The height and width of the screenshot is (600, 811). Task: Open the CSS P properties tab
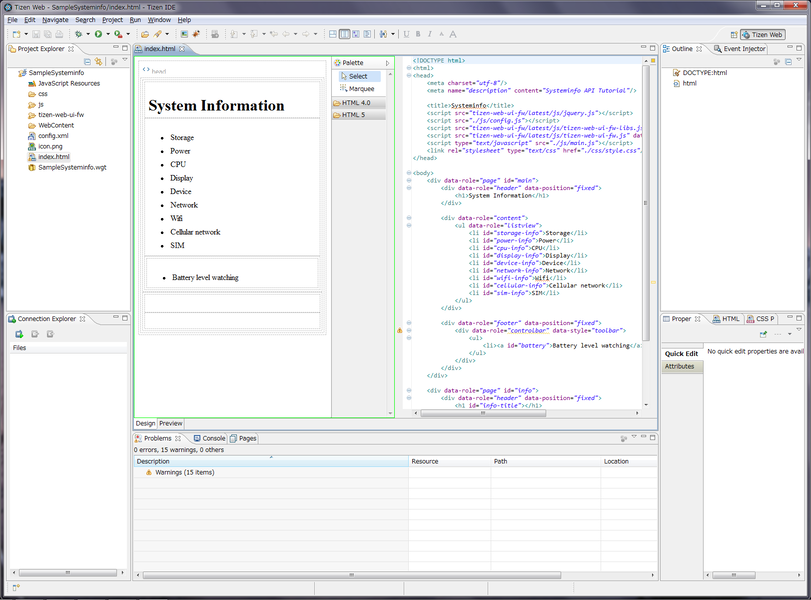point(760,319)
